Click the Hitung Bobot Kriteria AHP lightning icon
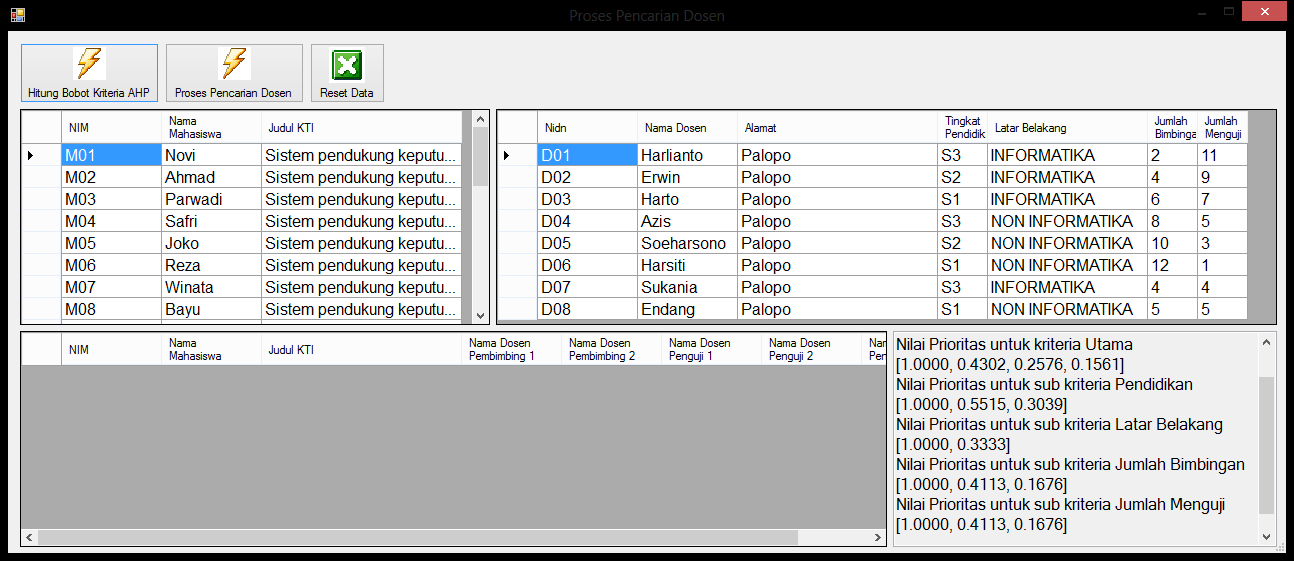The height and width of the screenshot is (561, 1294). pos(89,64)
